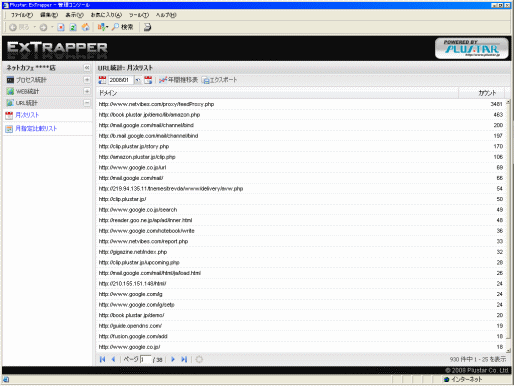The width and height of the screenshot is (514, 386).
Task: Expand the プロセス統計 panel
Action: point(87,80)
